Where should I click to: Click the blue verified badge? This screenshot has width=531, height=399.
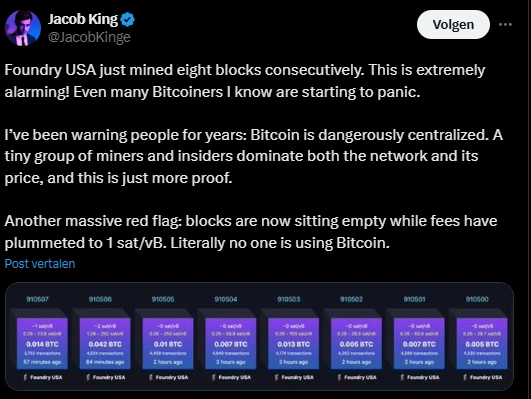pos(128,19)
